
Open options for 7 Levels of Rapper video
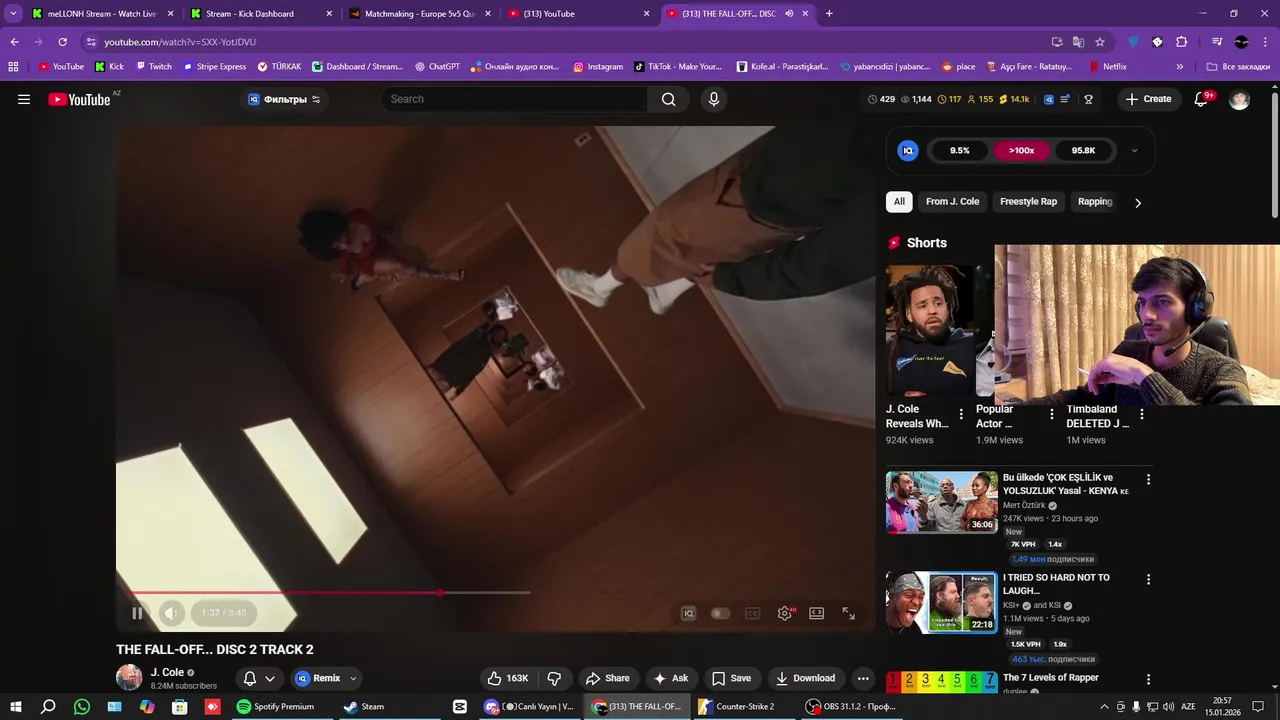point(1148,679)
